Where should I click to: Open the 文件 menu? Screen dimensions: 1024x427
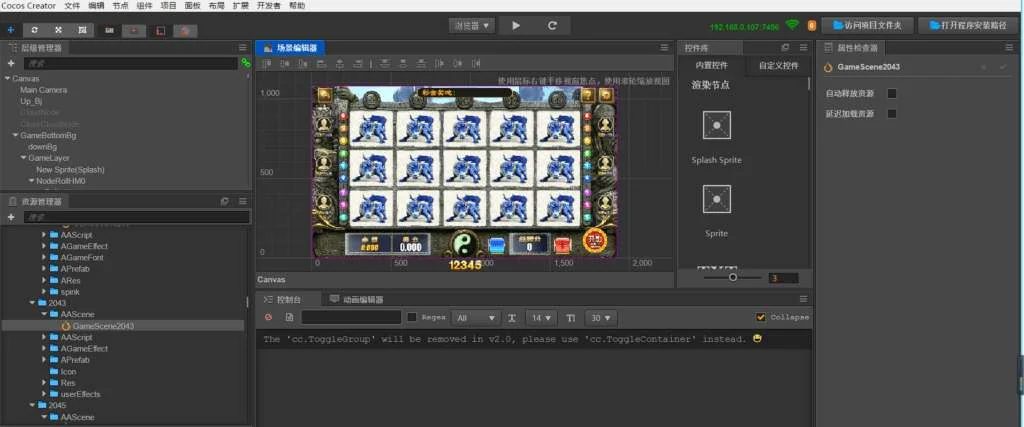tap(72, 5)
